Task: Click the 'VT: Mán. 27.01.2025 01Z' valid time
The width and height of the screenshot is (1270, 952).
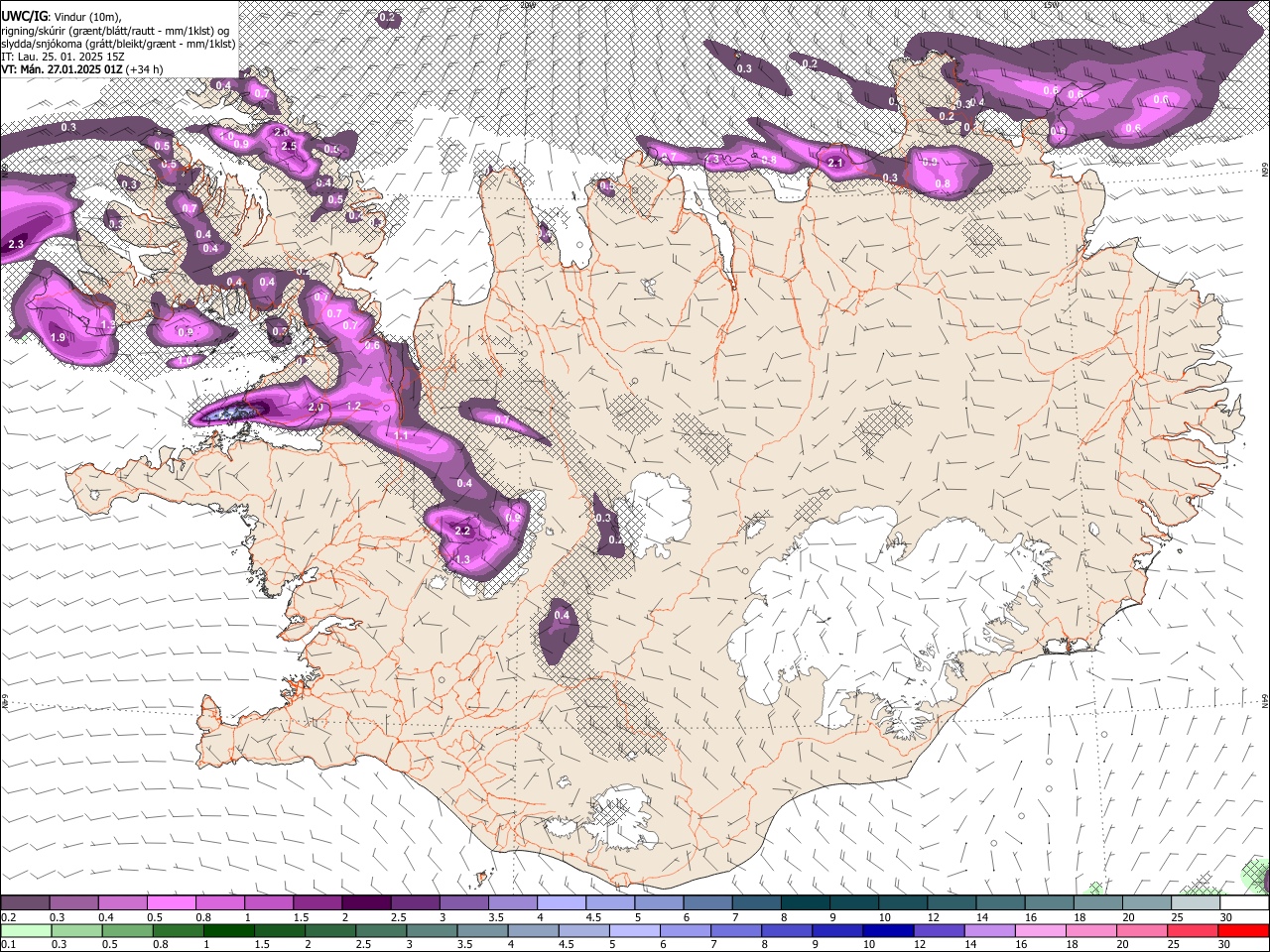Action: (62, 69)
